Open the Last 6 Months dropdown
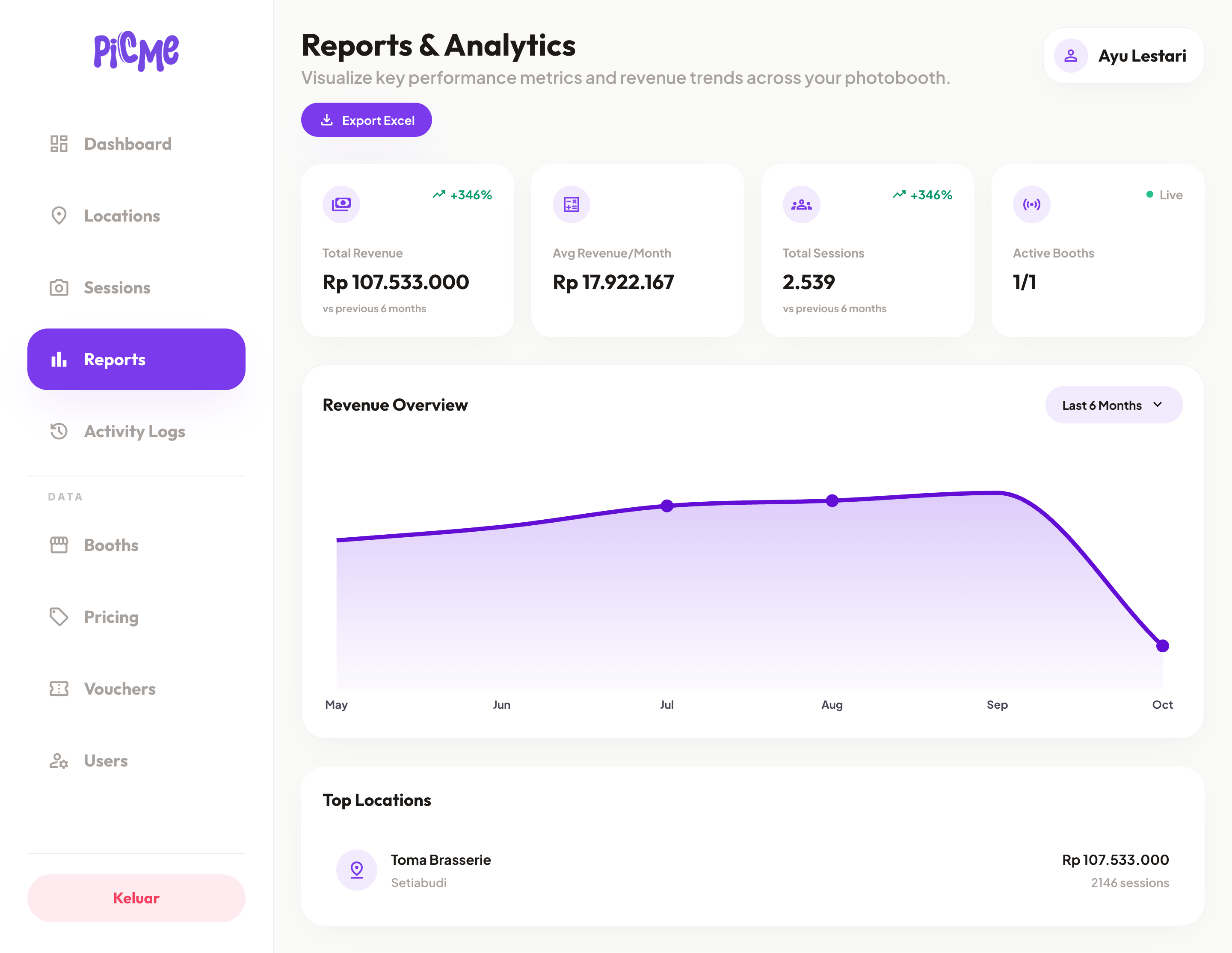The image size is (1232, 953). point(1114,405)
